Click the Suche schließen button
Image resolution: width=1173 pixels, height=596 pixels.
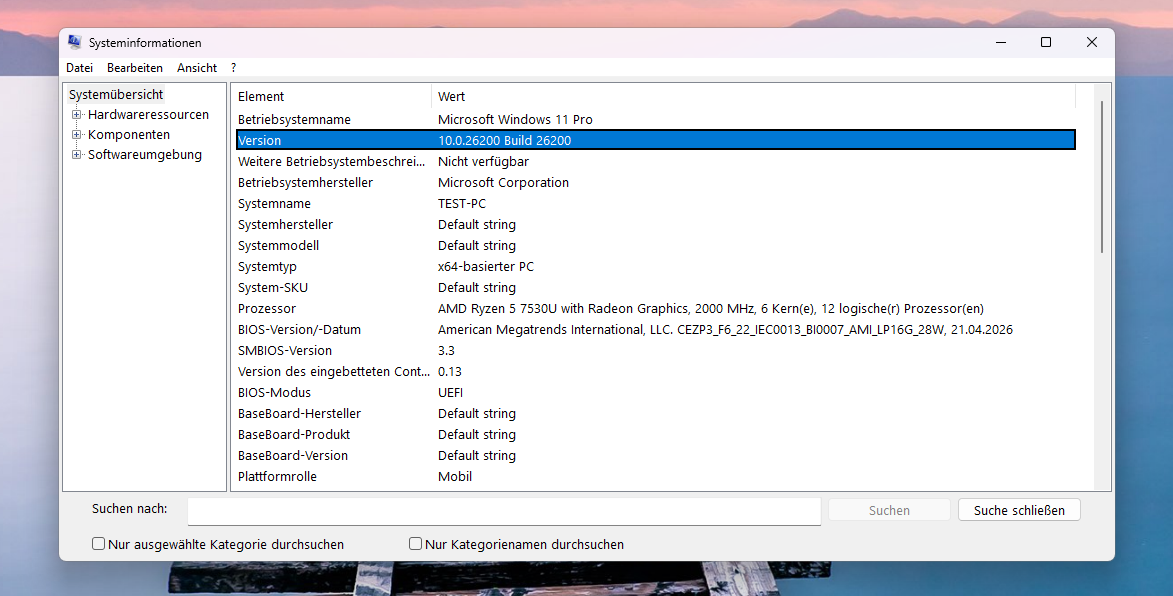point(1019,510)
